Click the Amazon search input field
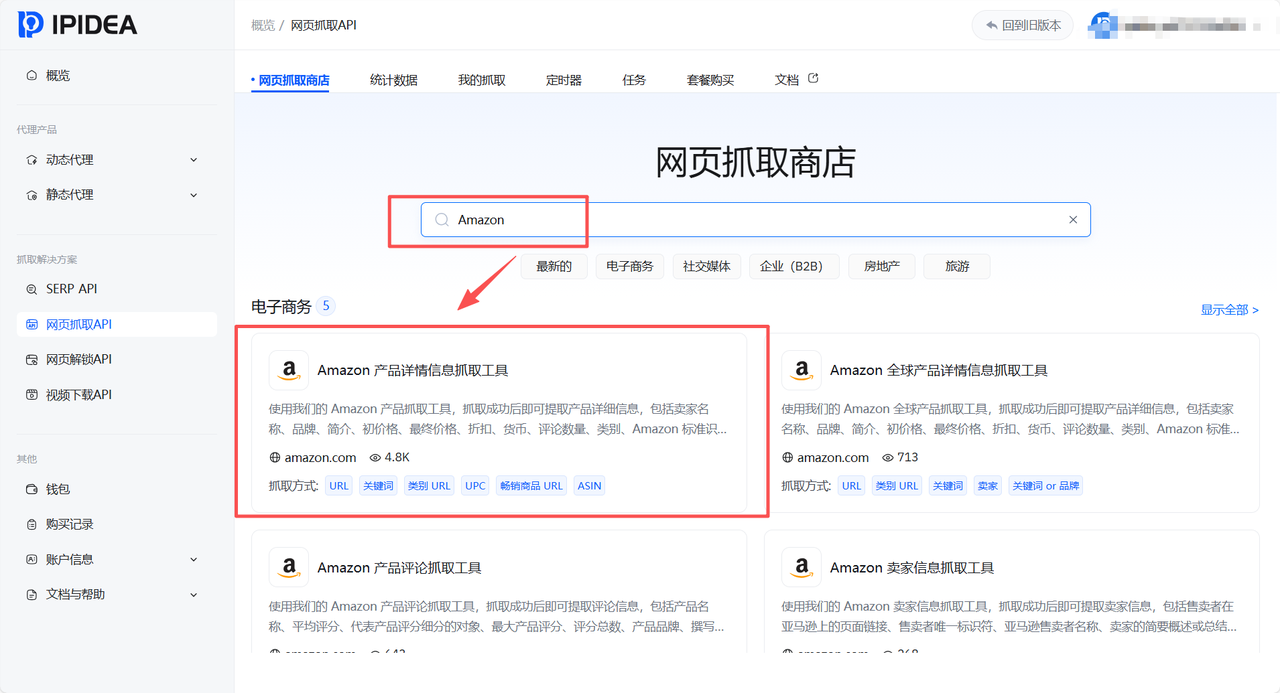Viewport: 1280px width, 693px height. 755,220
